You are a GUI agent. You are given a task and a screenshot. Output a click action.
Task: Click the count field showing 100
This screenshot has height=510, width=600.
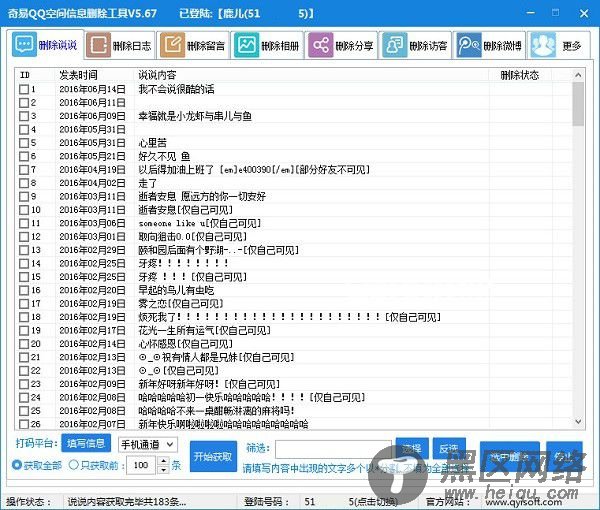coord(143,465)
